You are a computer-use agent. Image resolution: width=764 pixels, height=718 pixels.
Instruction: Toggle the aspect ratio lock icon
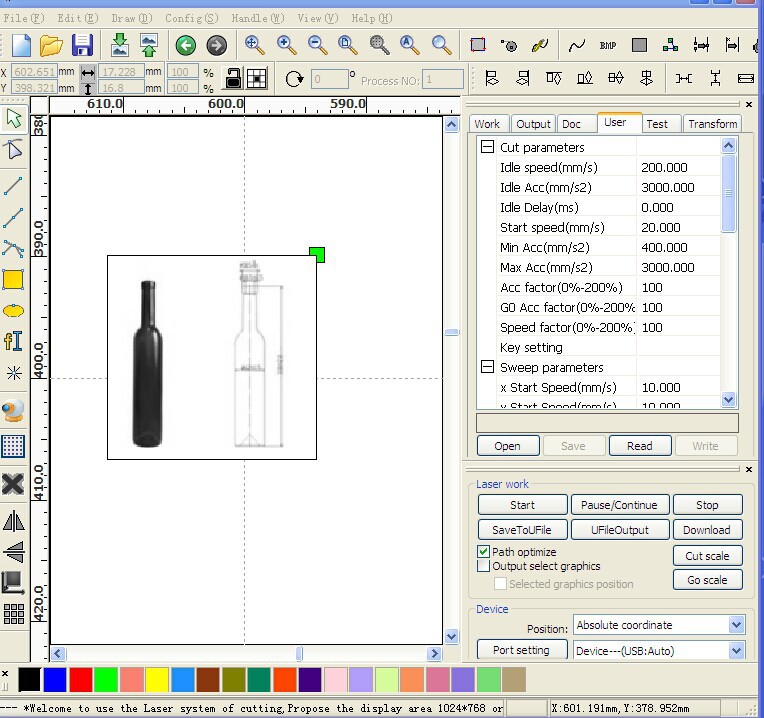[233, 78]
